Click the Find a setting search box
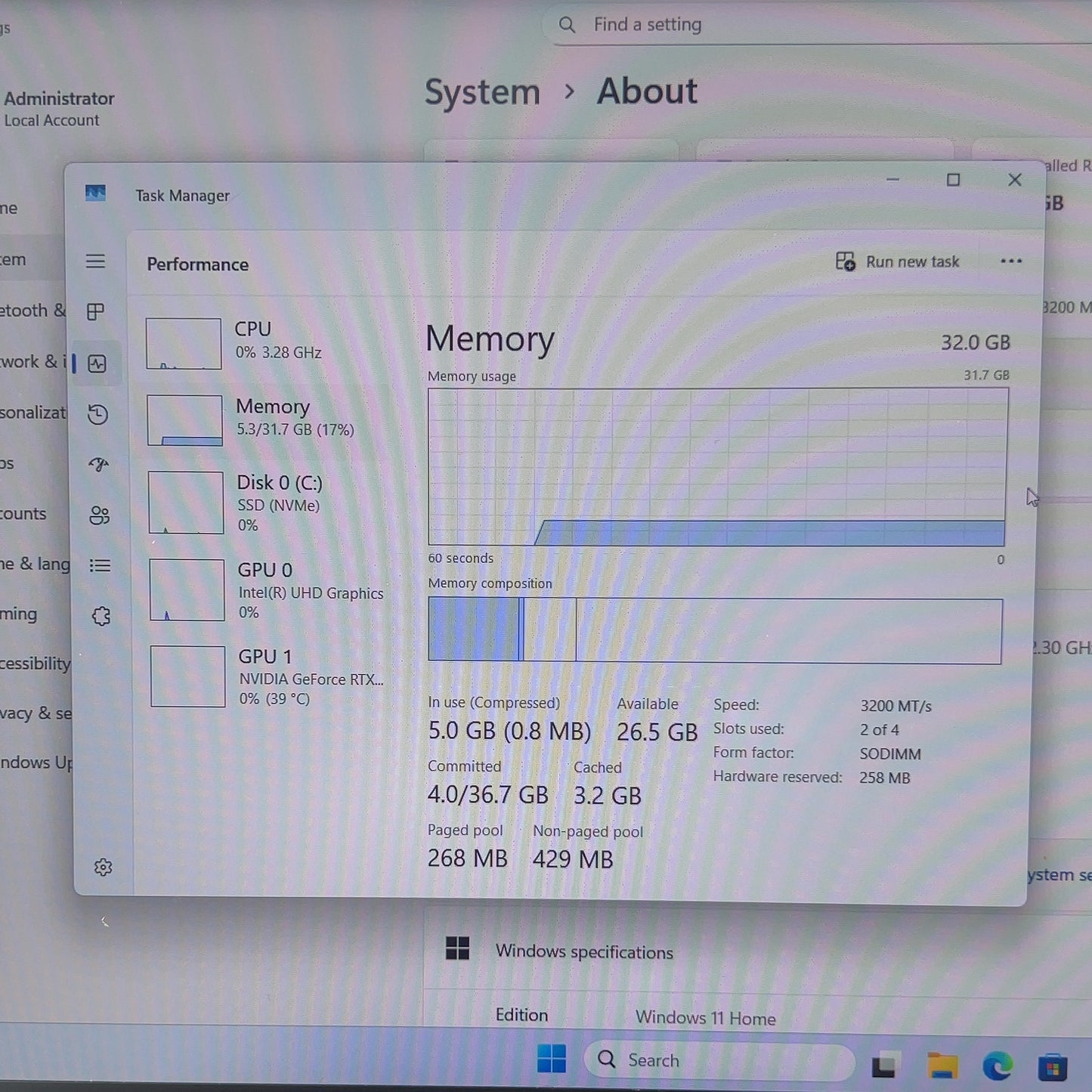 click(816, 25)
